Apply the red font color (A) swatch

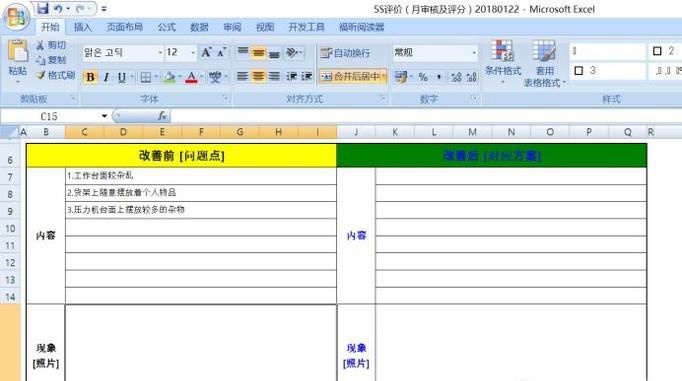tap(191, 77)
